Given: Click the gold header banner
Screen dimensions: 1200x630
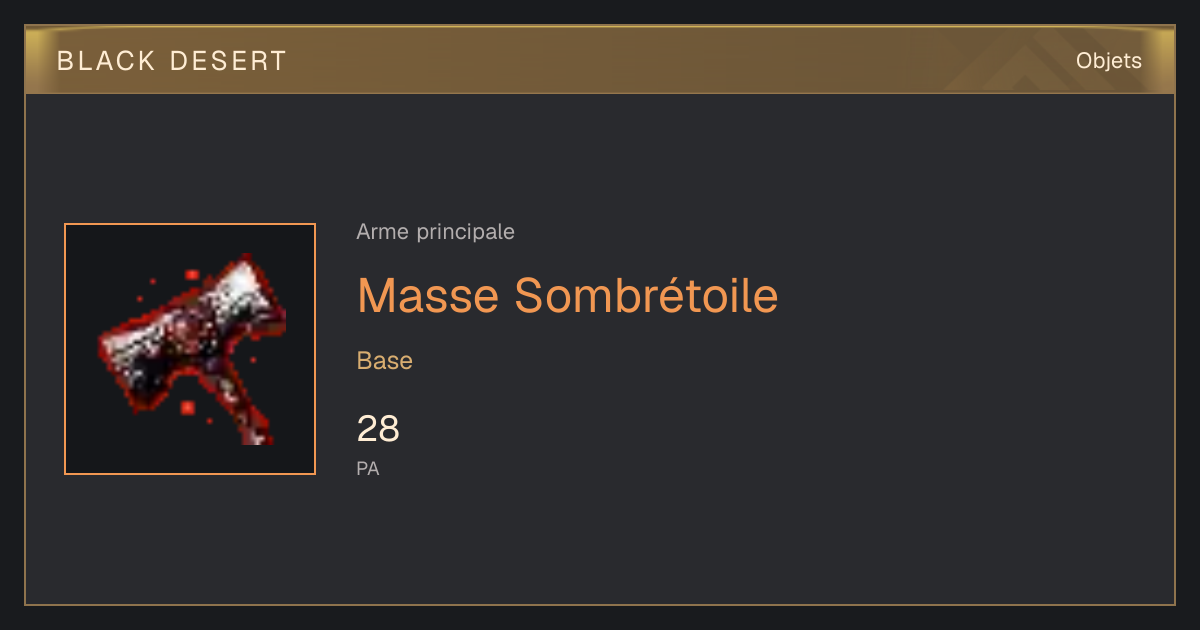Looking at the screenshot, I should coord(600,60).
